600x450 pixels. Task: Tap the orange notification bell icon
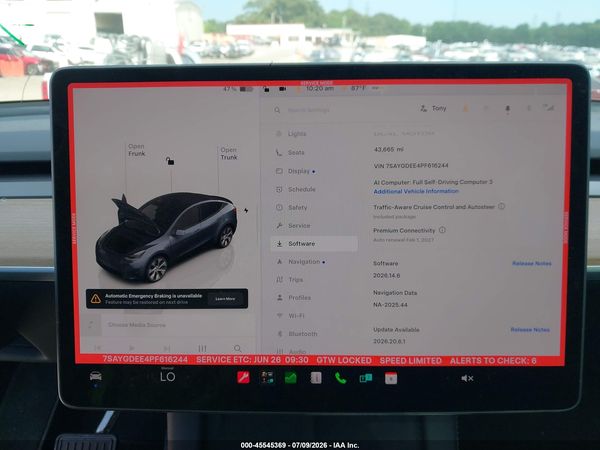[465, 109]
